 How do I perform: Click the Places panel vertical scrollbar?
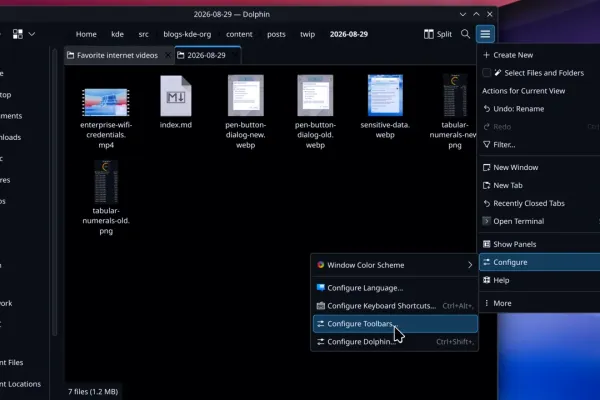point(55,191)
